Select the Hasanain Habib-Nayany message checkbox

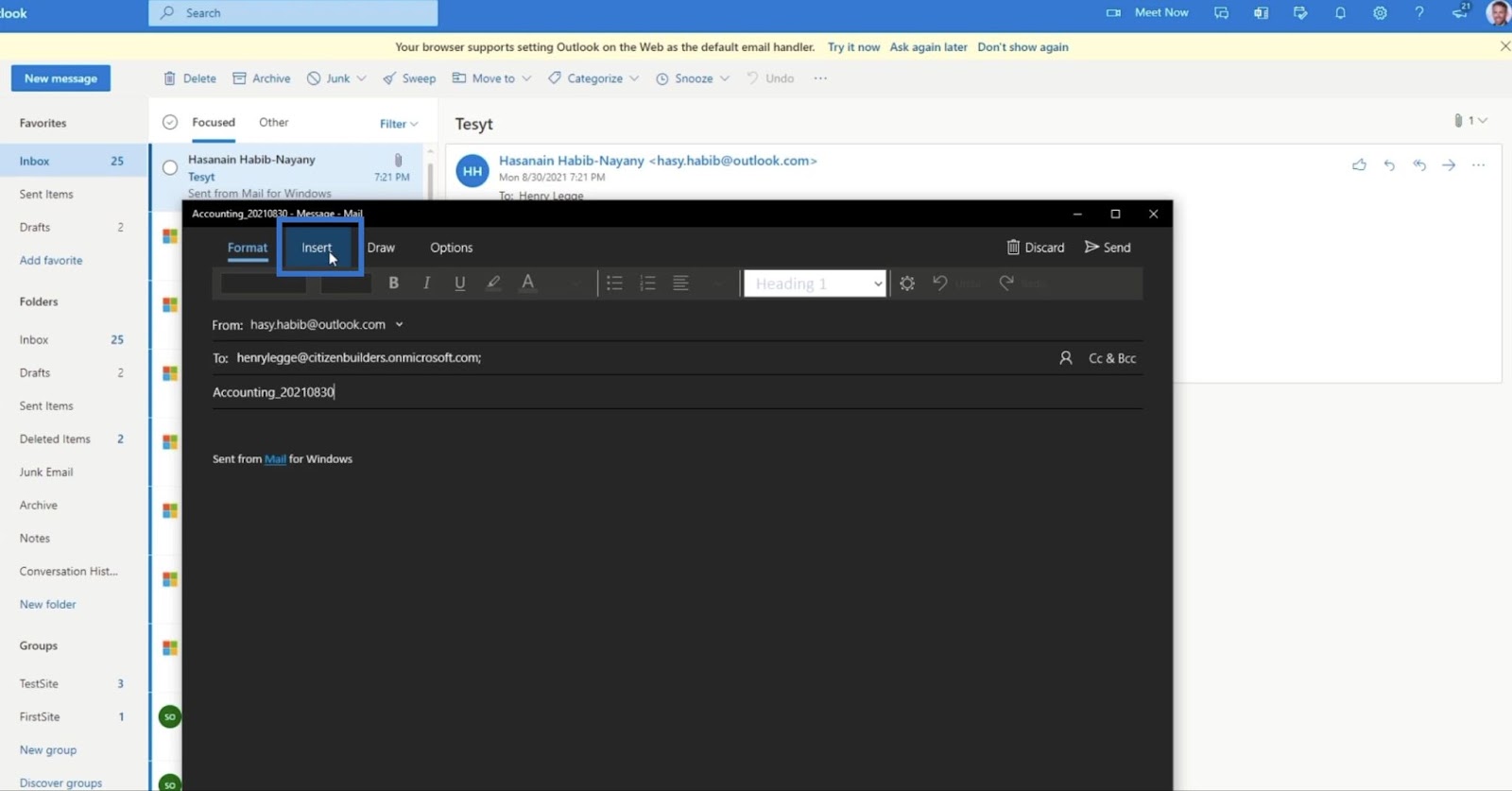click(x=170, y=167)
